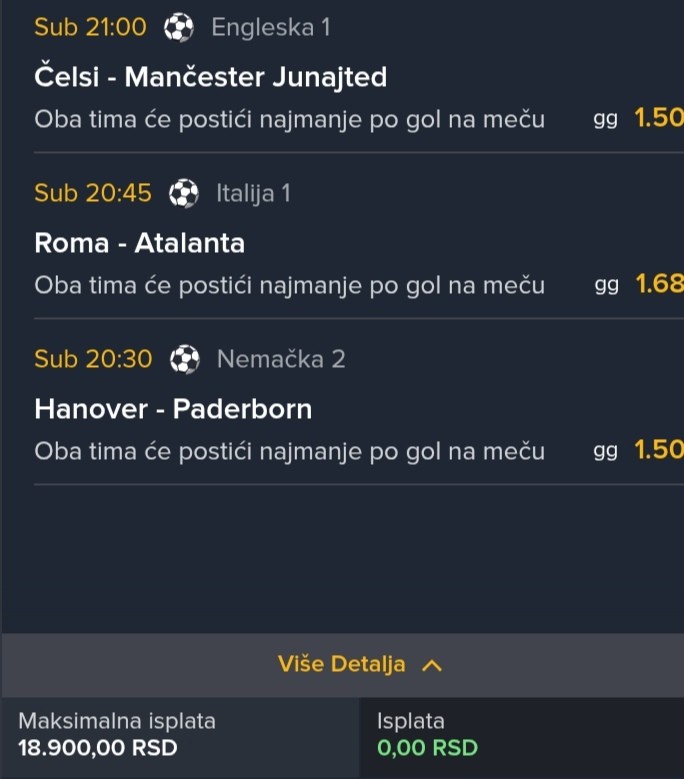Click the Sub 20:45 kickoff time
This screenshot has height=779, width=684.
pyautogui.click(x=93, y=193)
